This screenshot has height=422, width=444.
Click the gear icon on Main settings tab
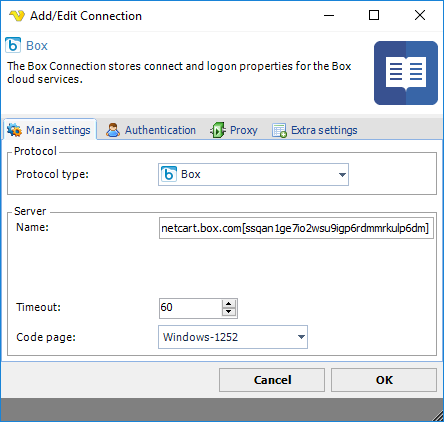click(x=14, y=130)
